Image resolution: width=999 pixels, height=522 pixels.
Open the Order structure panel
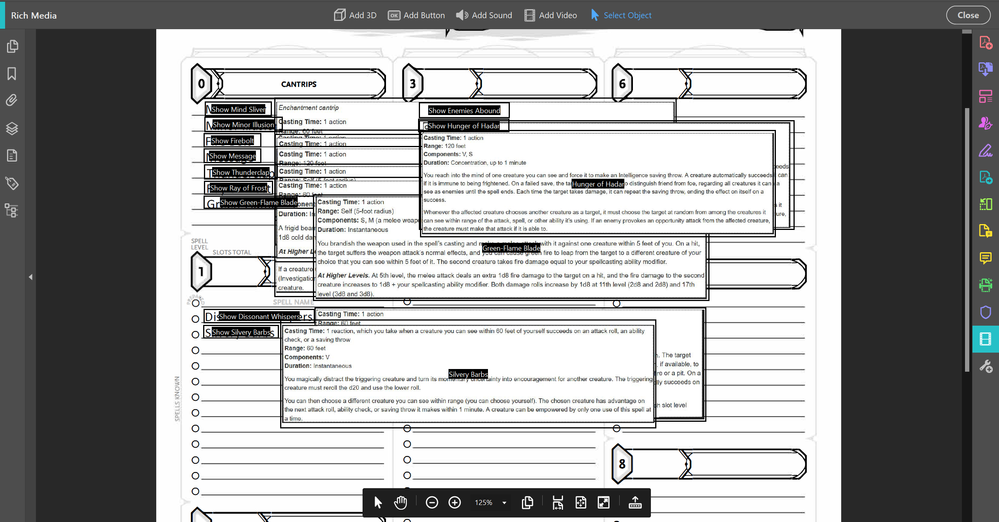tap(11, 210)
